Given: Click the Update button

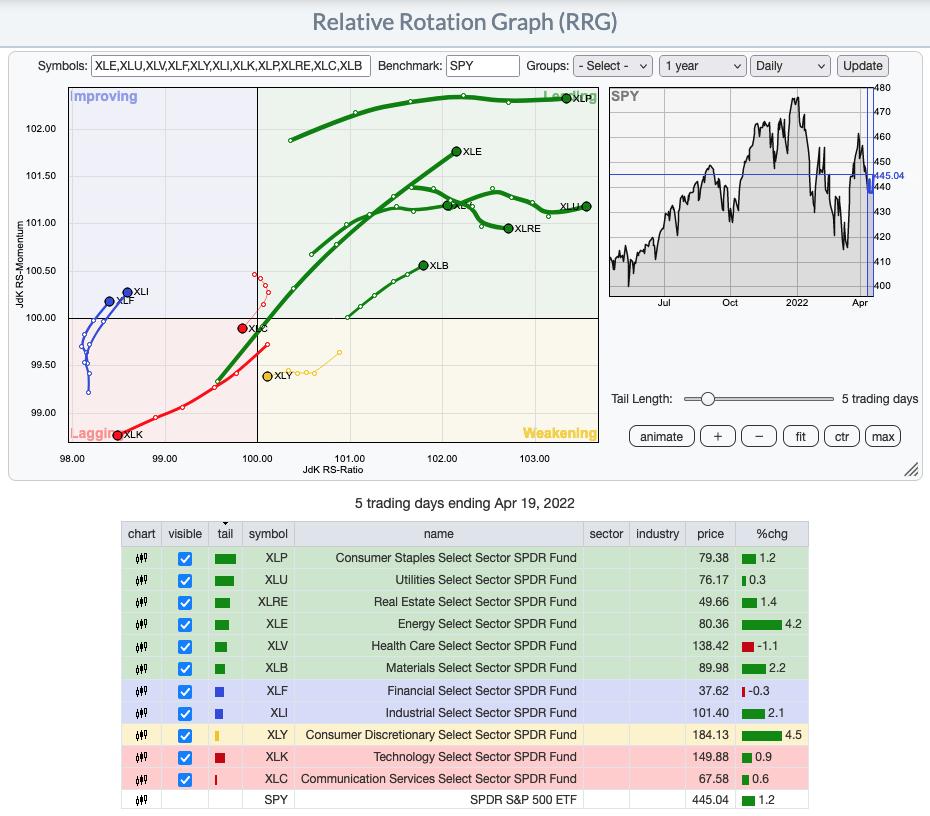Looking at the screenshot, I should (x=862, y=66).
